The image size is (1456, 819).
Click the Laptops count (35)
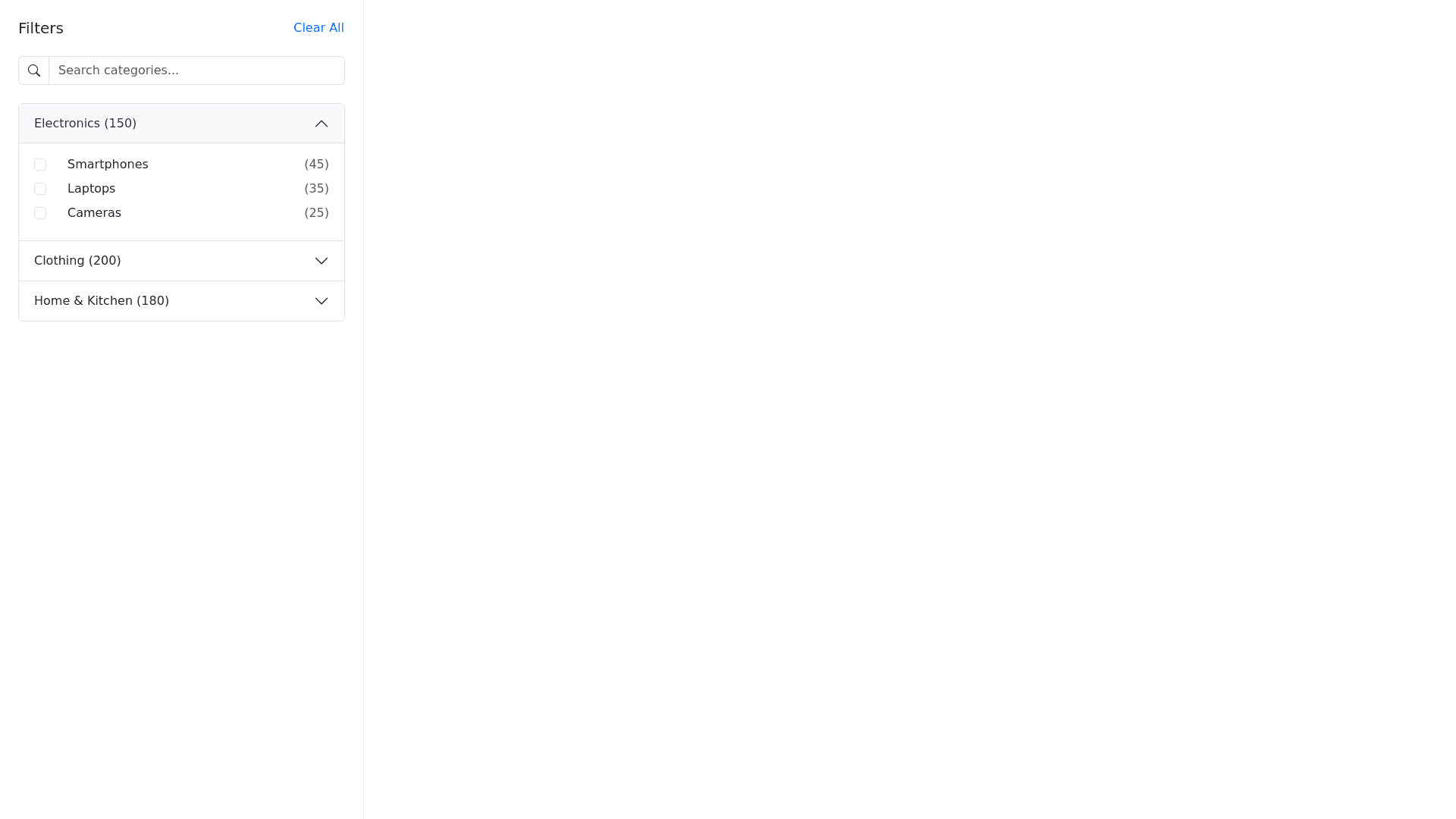coord(316,189)
